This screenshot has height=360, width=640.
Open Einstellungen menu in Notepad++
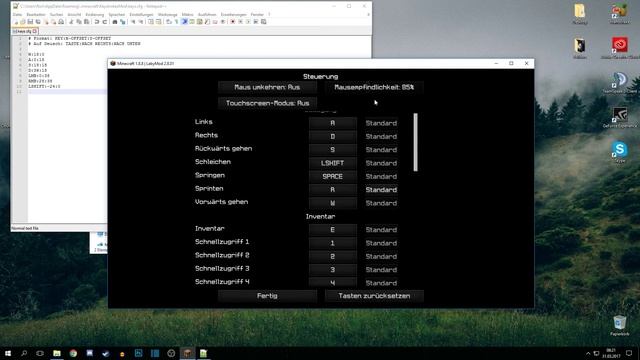click(x=141, y=15)
